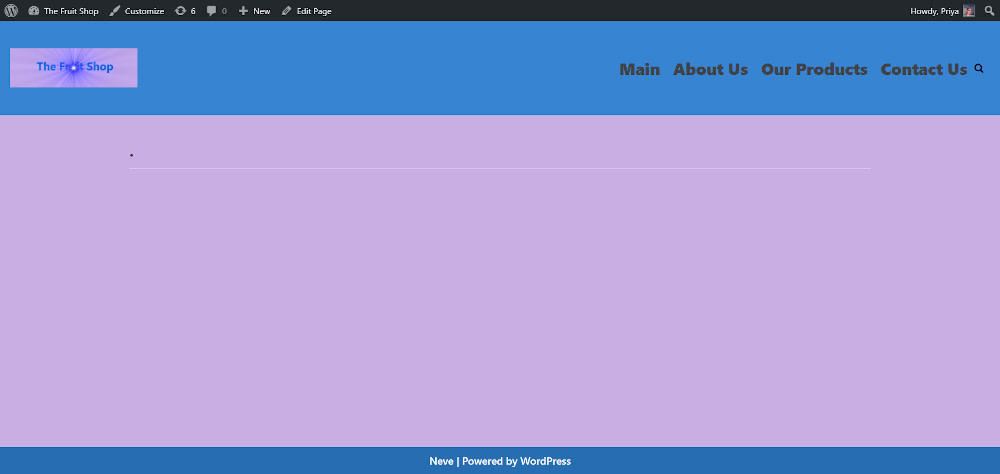Click Priya's avatar thumbnail
Screen dimensions: 1000x474
pos(969,11)
